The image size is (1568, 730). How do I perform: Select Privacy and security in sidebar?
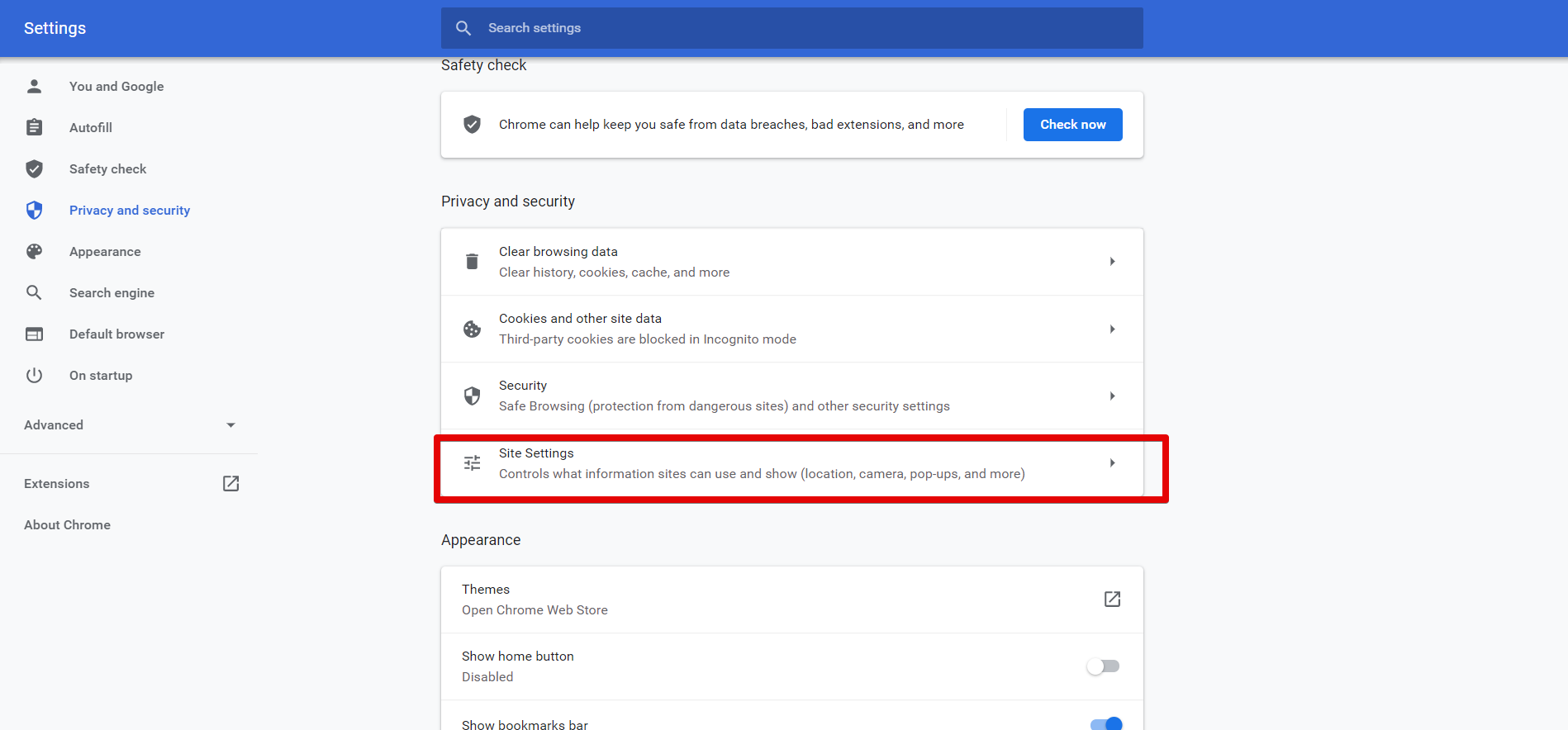click(x=130, y=210)
